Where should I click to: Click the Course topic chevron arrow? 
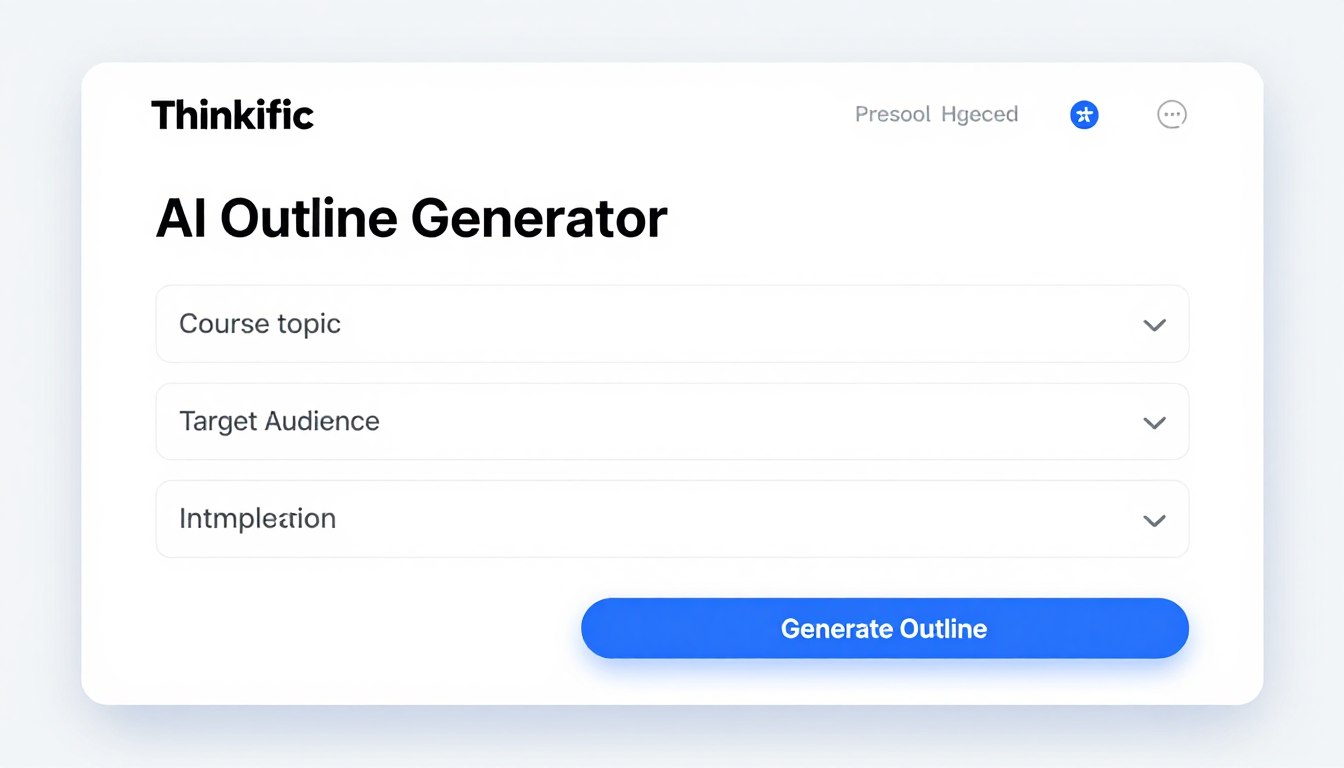coord(1154,324)
